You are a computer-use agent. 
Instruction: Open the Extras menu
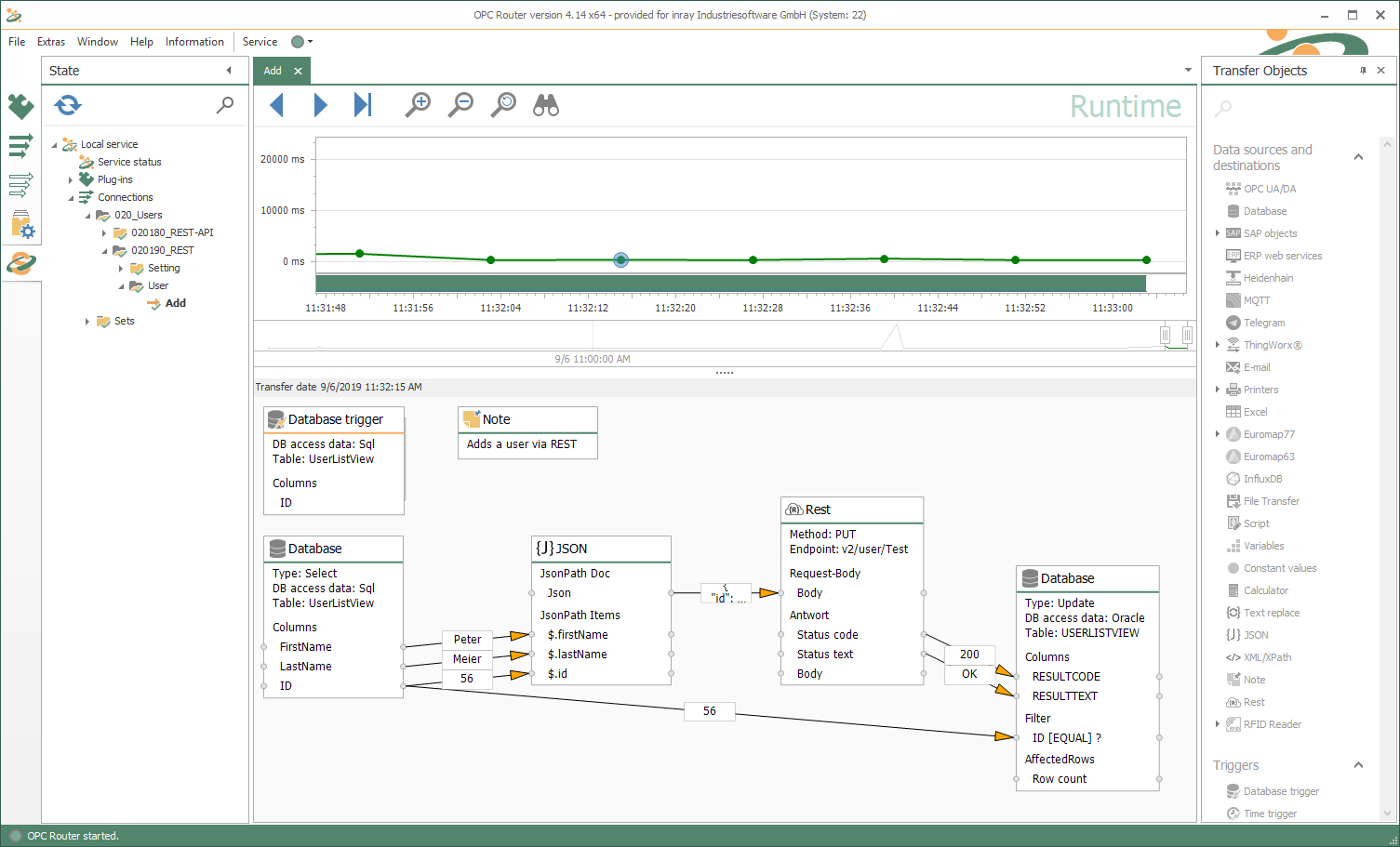[x=51, y=42]
